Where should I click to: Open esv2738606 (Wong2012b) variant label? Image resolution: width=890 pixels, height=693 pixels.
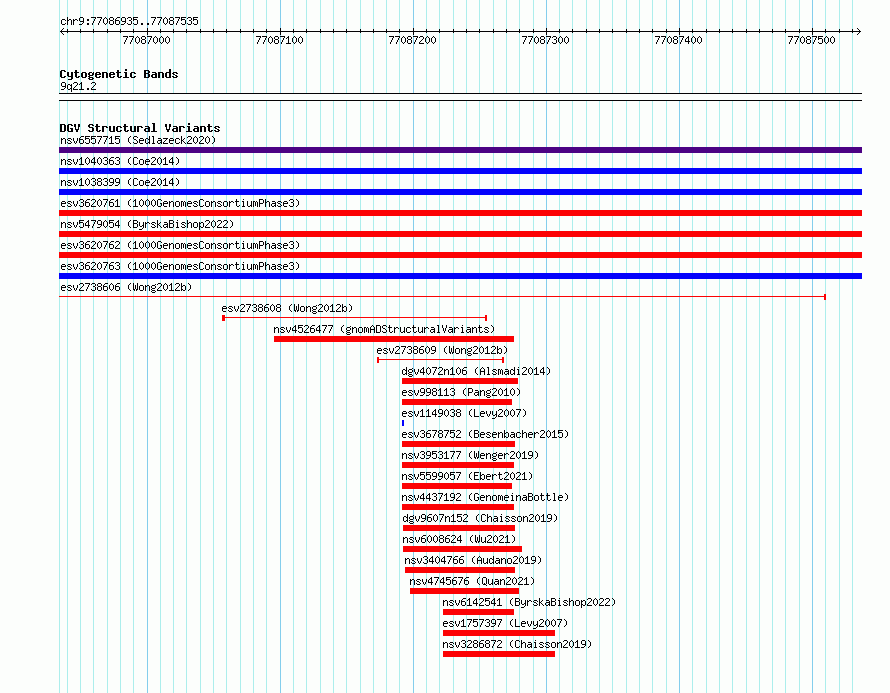coord(126,287)
